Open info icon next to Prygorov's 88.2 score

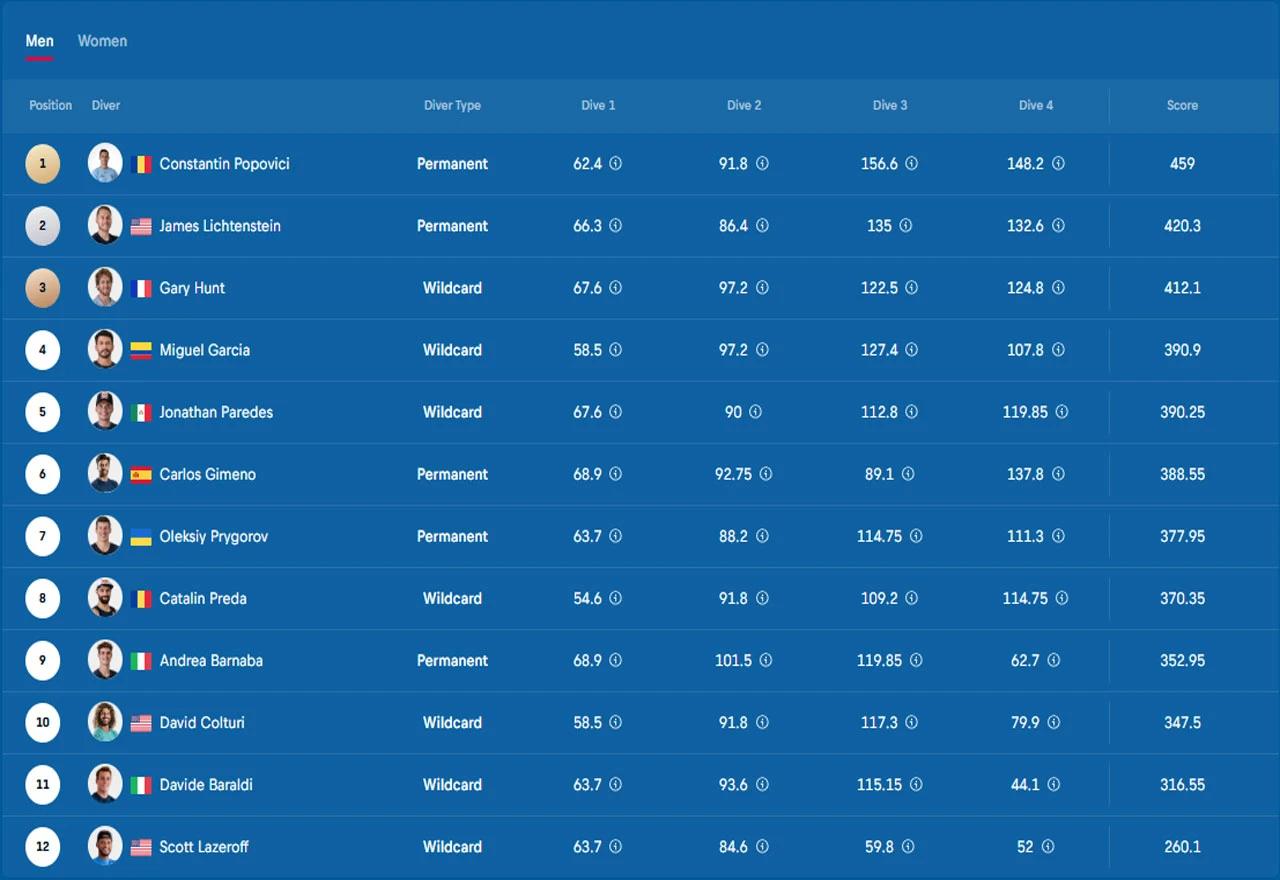pos(762,536)
